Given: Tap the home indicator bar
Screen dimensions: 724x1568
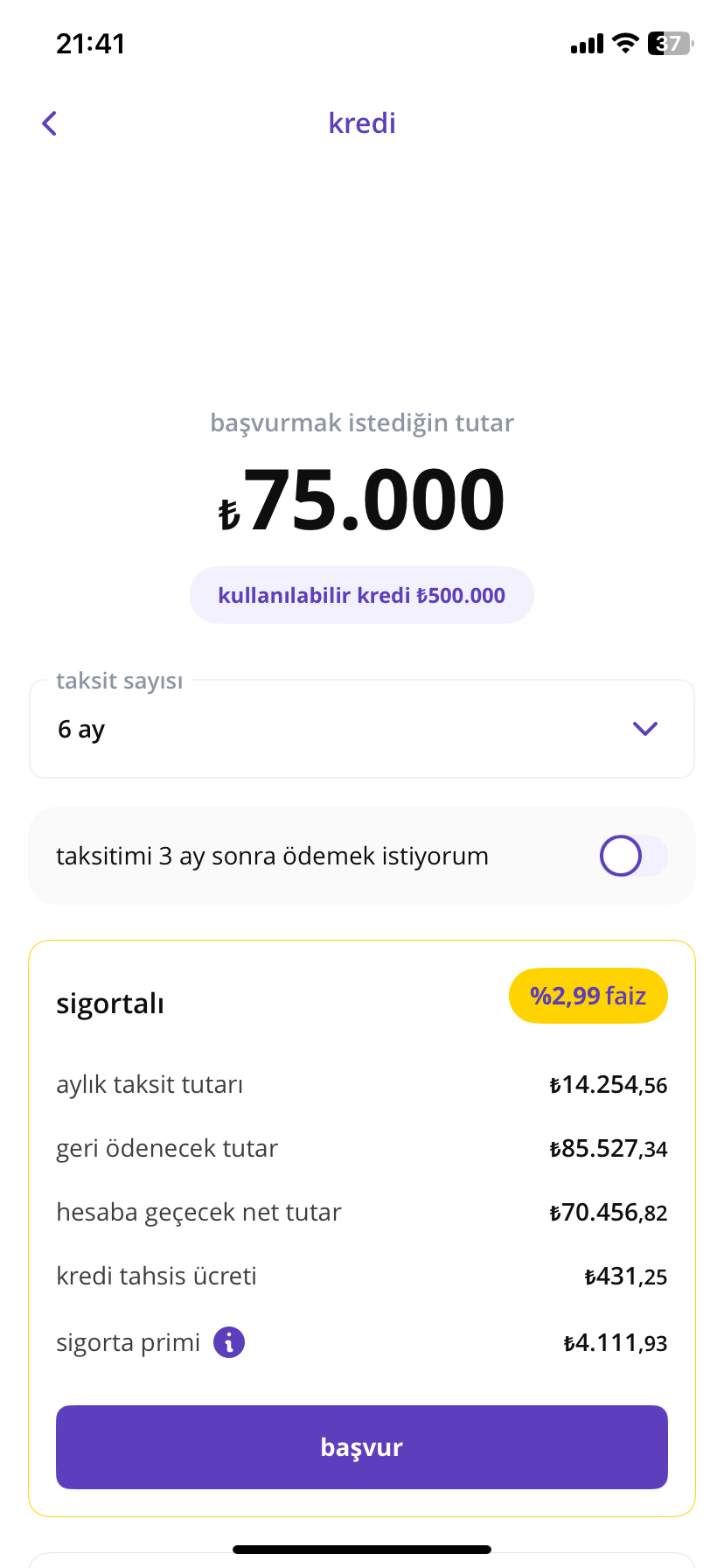Looking at the screenshot, I should (x=362, y=1550).
